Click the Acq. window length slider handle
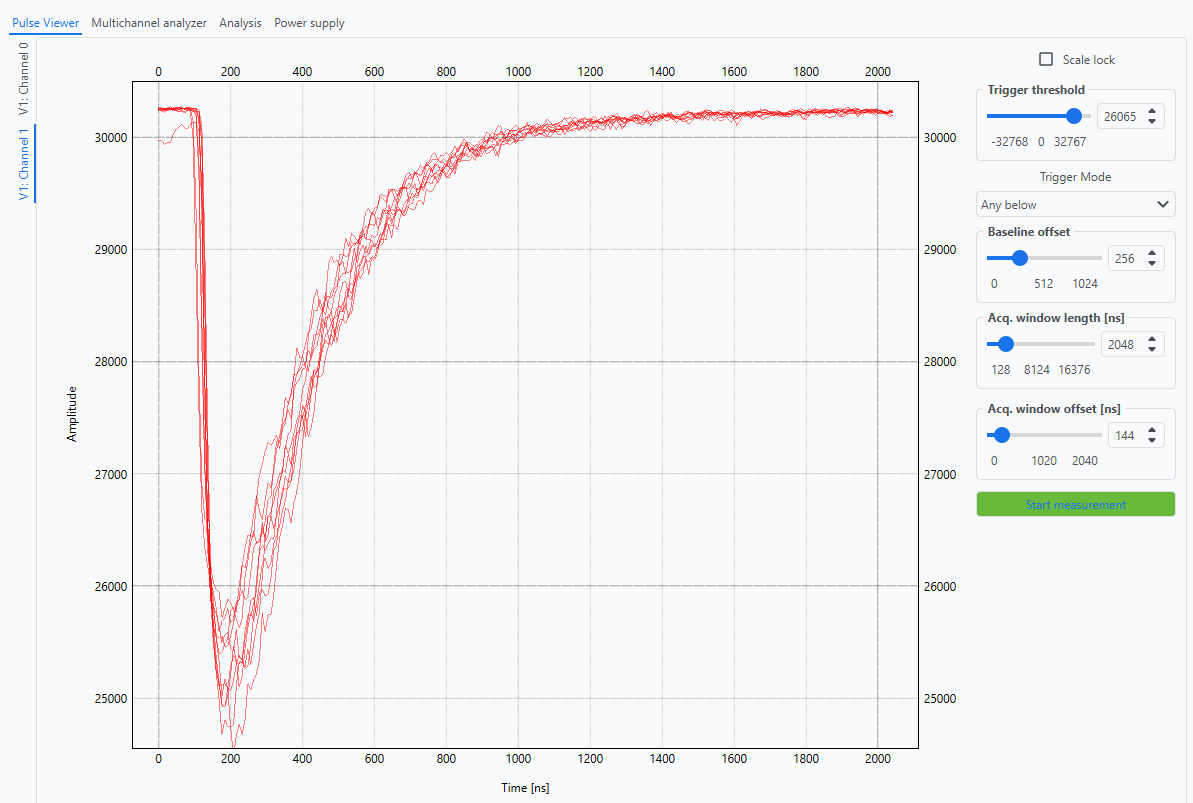 (x=1006, y=344)
